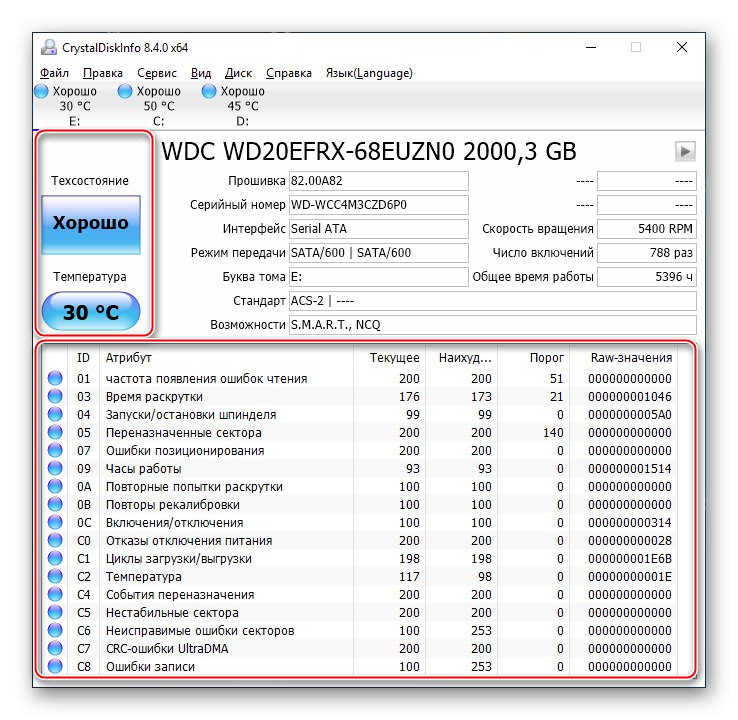Click the 788 раз power-on count field
Image resolution: width=738 pixels, height=720 pixels.
tap(647, 253)
